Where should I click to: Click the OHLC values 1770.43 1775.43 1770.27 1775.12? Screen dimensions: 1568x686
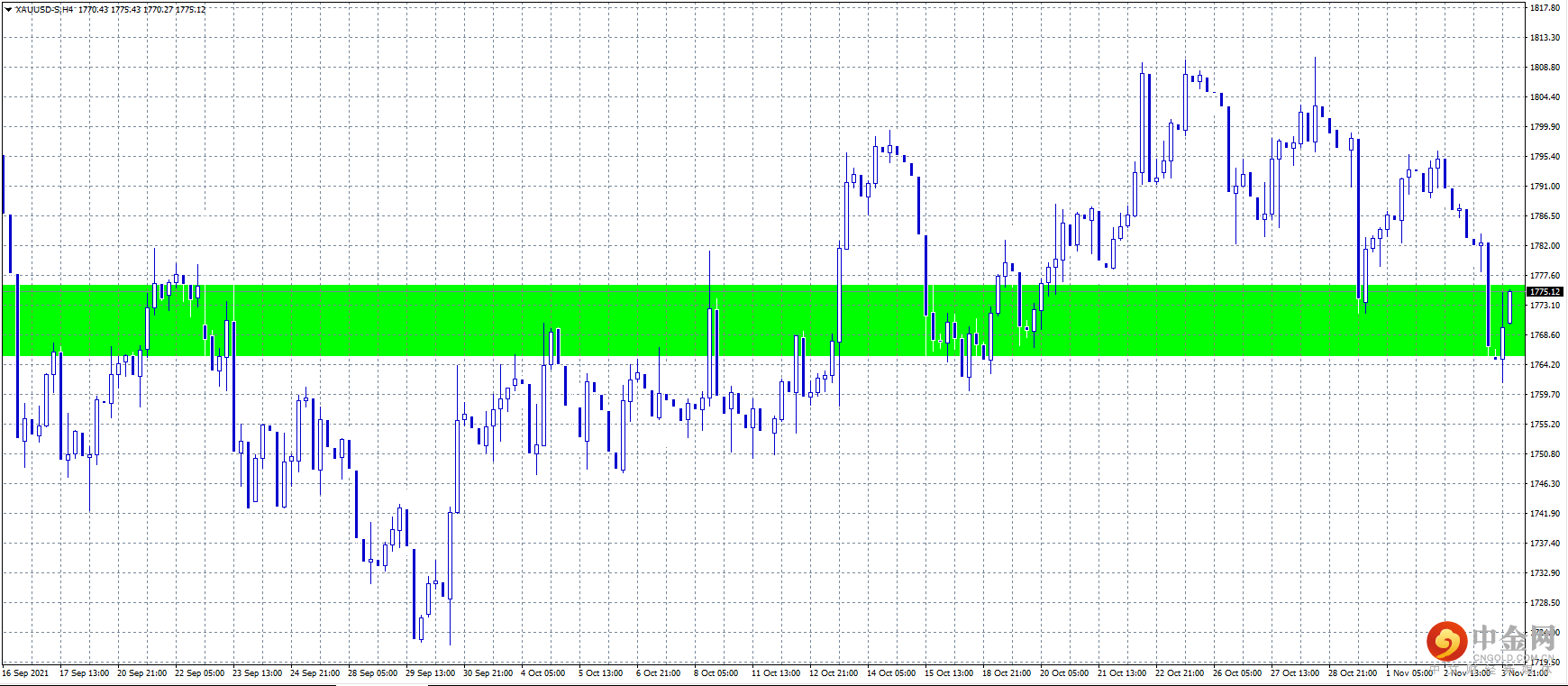(x=141, y=10)
